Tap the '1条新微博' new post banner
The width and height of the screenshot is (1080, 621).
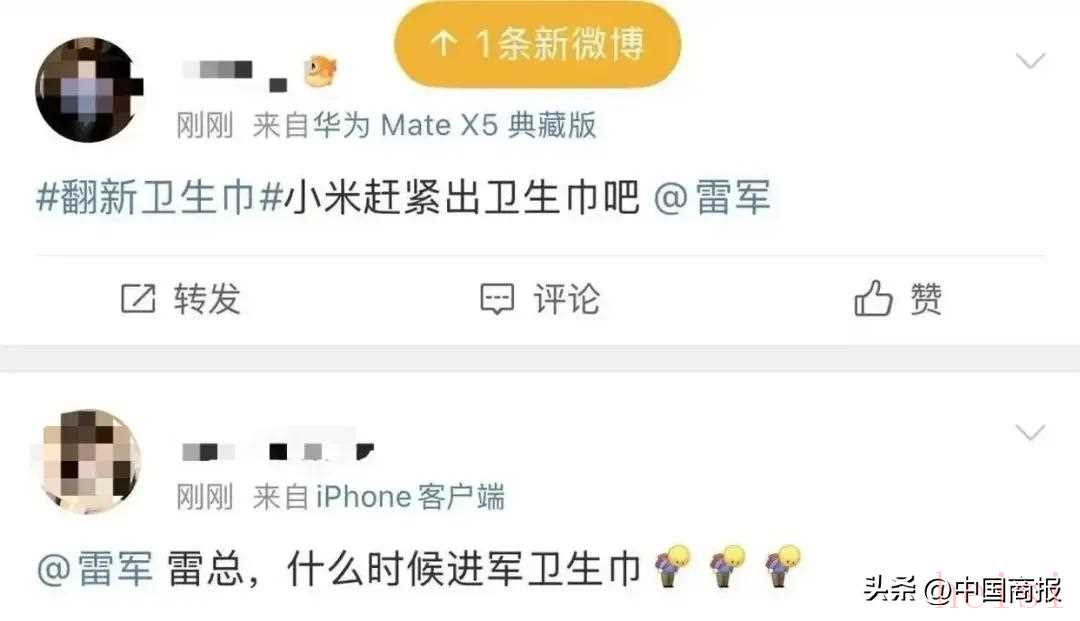pos(537,44)
